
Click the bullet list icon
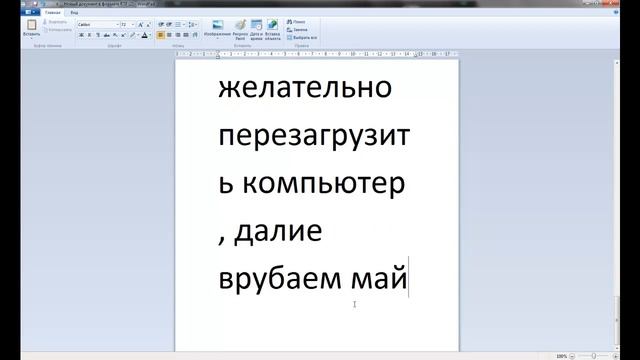[x=178, y=25]
